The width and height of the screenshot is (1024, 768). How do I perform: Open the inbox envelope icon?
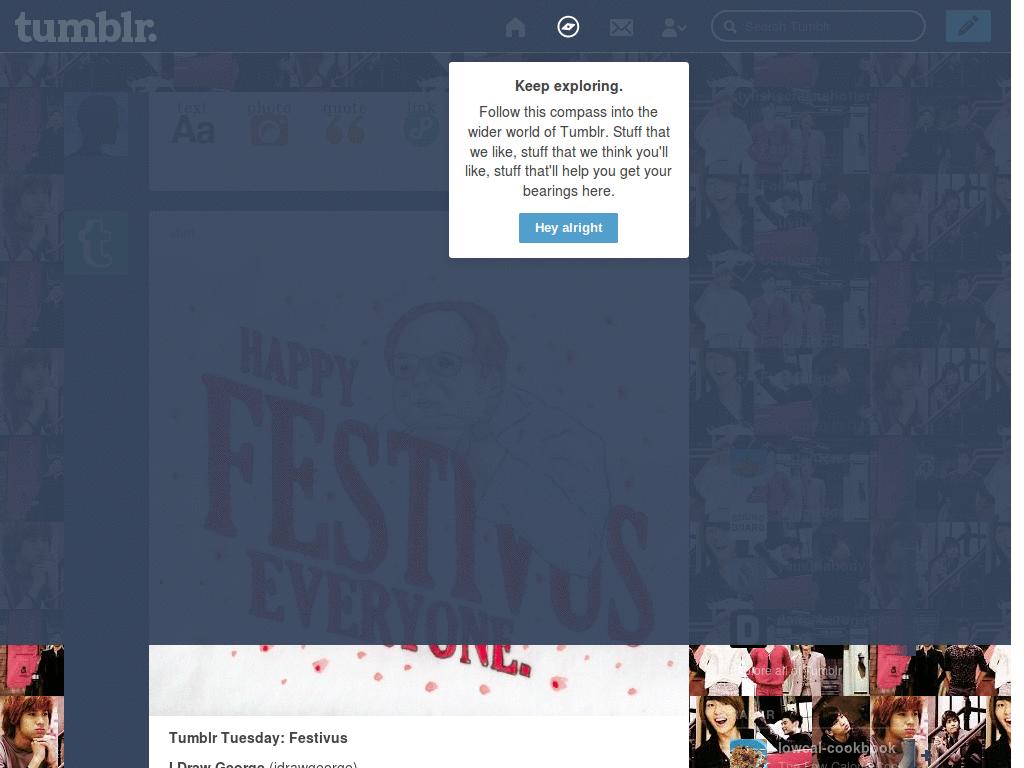621,27
